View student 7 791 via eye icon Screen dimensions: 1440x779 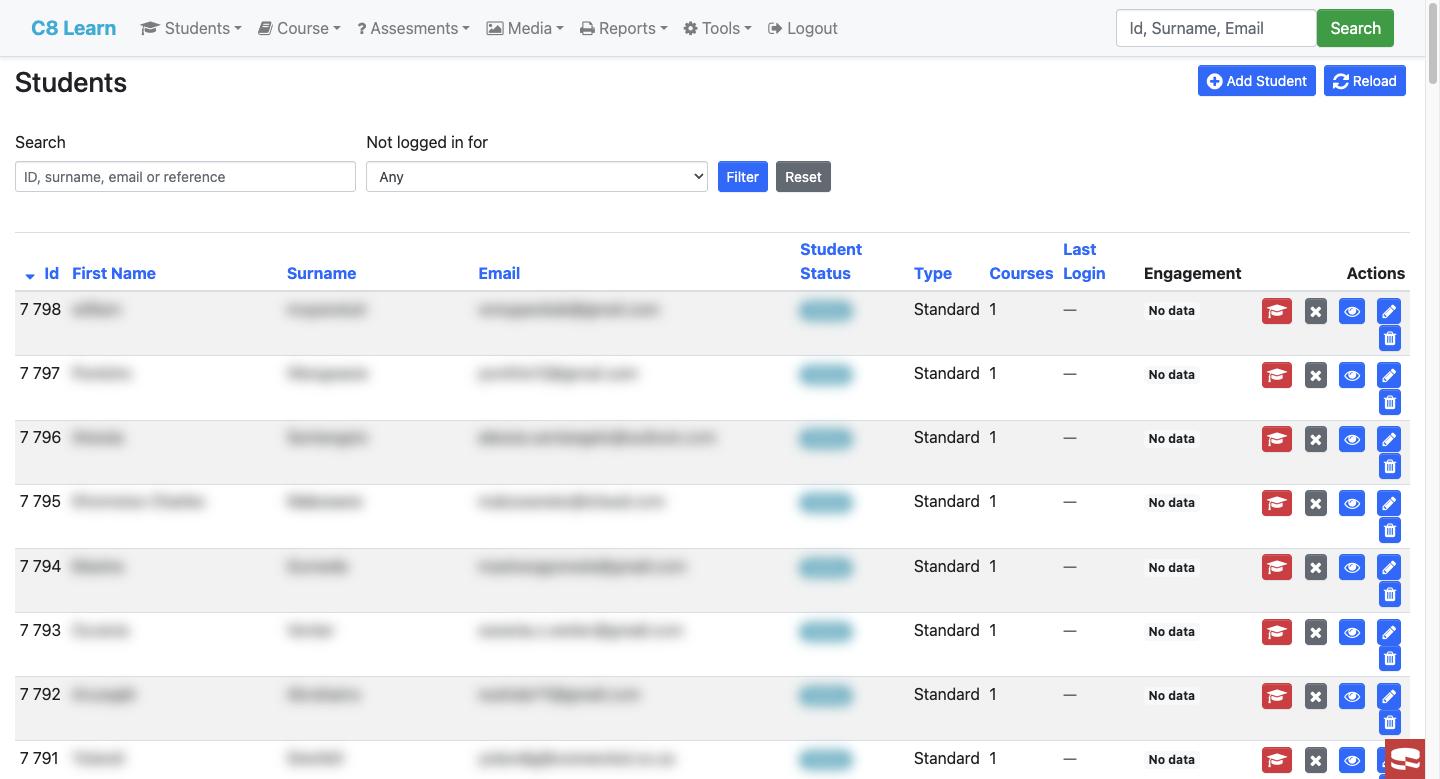1352,760
